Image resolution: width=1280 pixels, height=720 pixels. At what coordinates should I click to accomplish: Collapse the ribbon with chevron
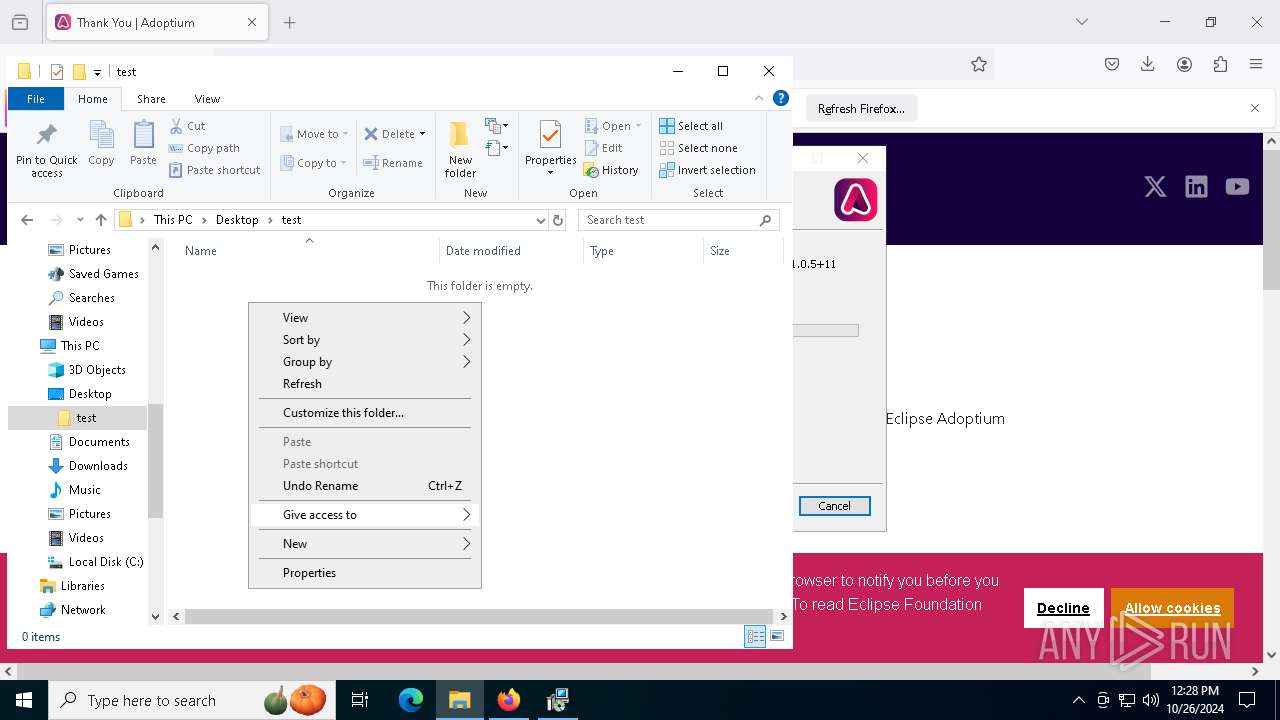759,99
